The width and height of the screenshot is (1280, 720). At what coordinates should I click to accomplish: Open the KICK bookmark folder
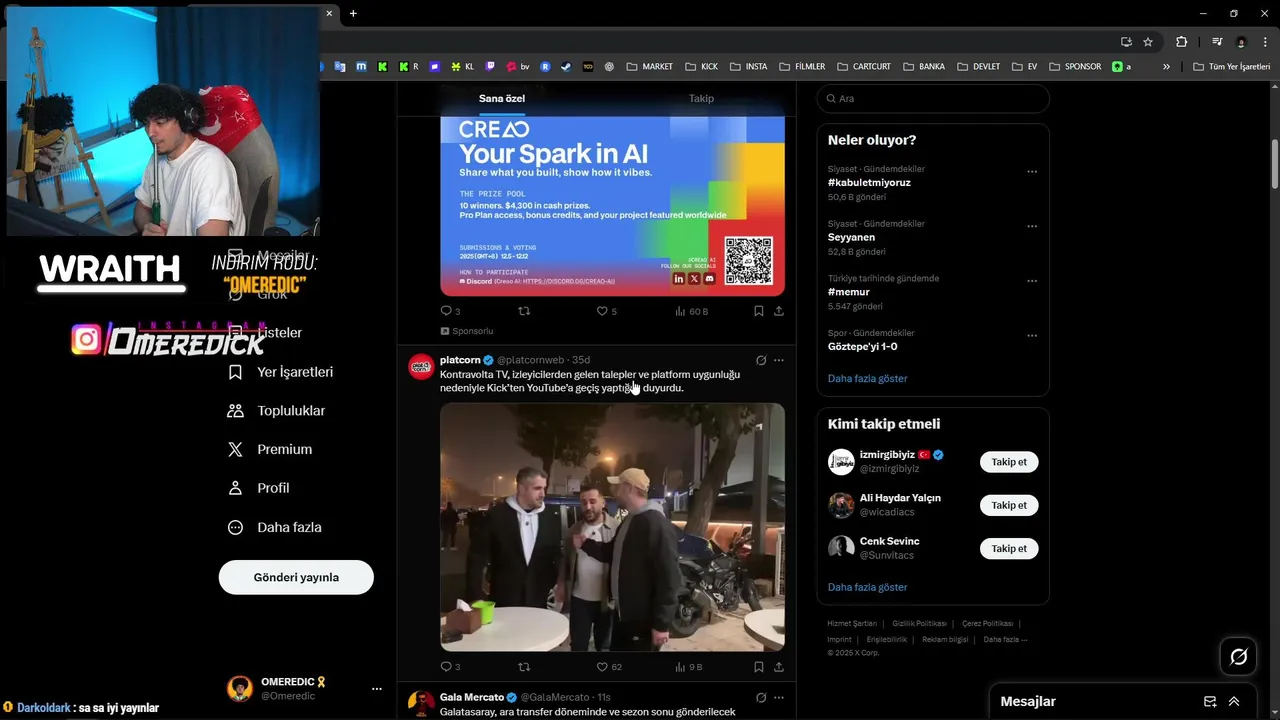coord(701,67)
